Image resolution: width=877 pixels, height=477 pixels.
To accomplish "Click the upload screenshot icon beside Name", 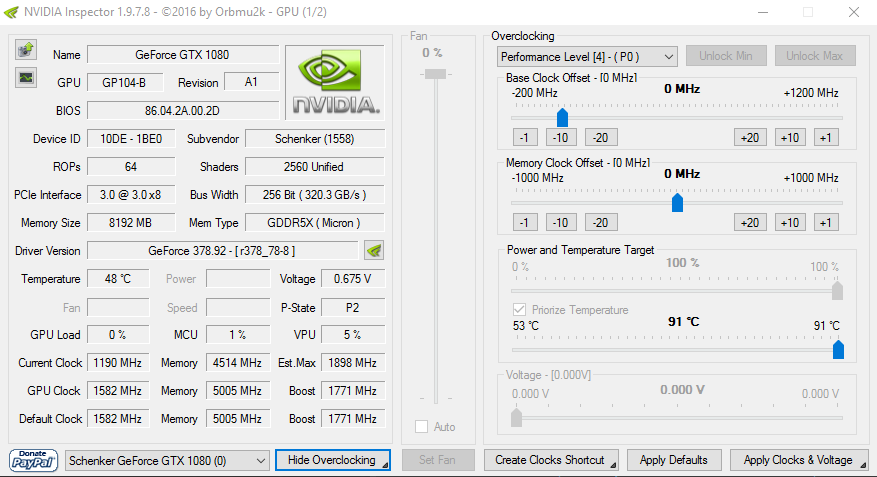I will [x=26, y=50].
